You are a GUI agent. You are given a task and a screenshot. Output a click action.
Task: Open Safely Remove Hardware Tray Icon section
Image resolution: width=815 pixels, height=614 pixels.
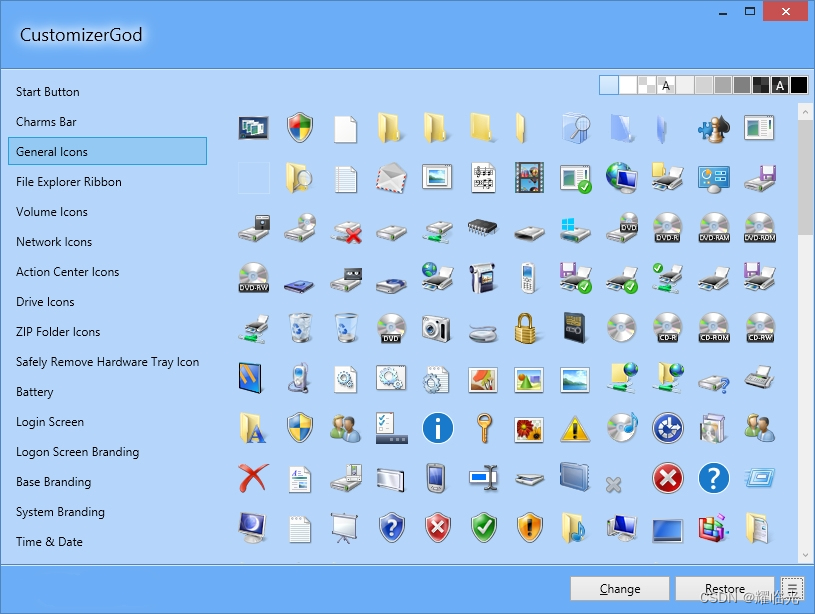pyautogui.click(x=108, y=362)
